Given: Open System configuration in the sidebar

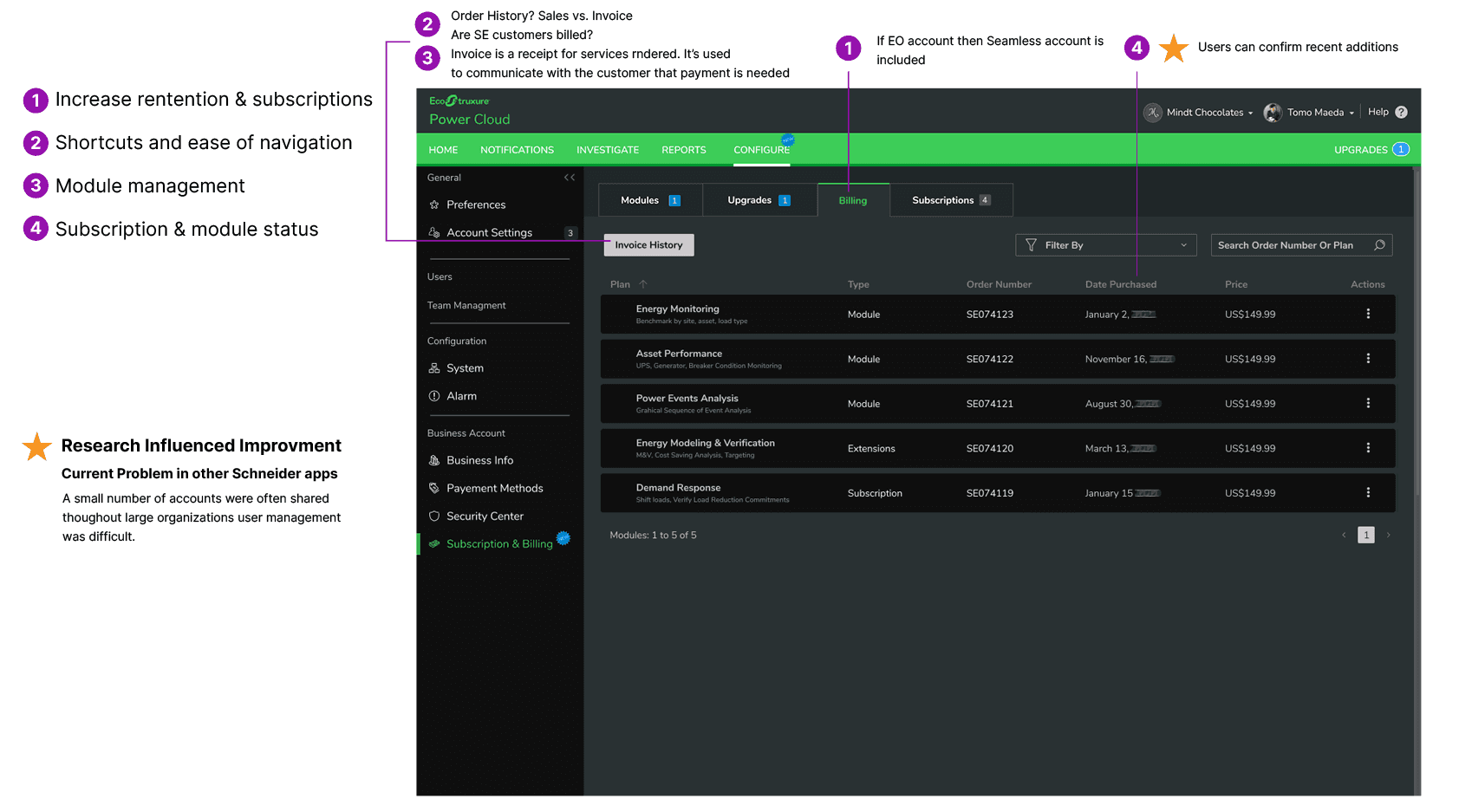Looking at the screenshot, I should (x=466, y=368).
